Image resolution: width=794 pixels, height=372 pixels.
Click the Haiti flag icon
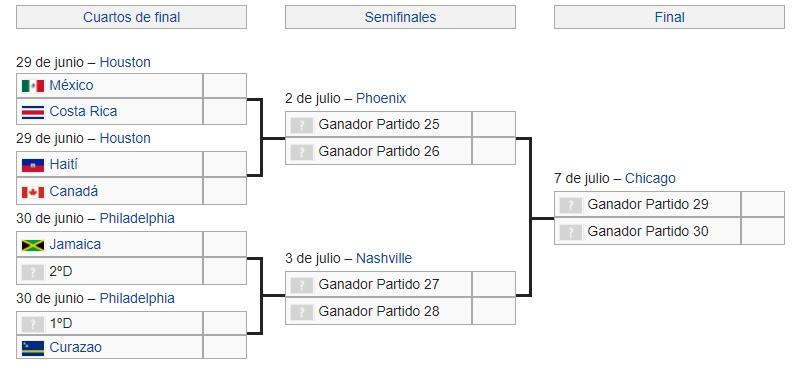tap(32, 166)
